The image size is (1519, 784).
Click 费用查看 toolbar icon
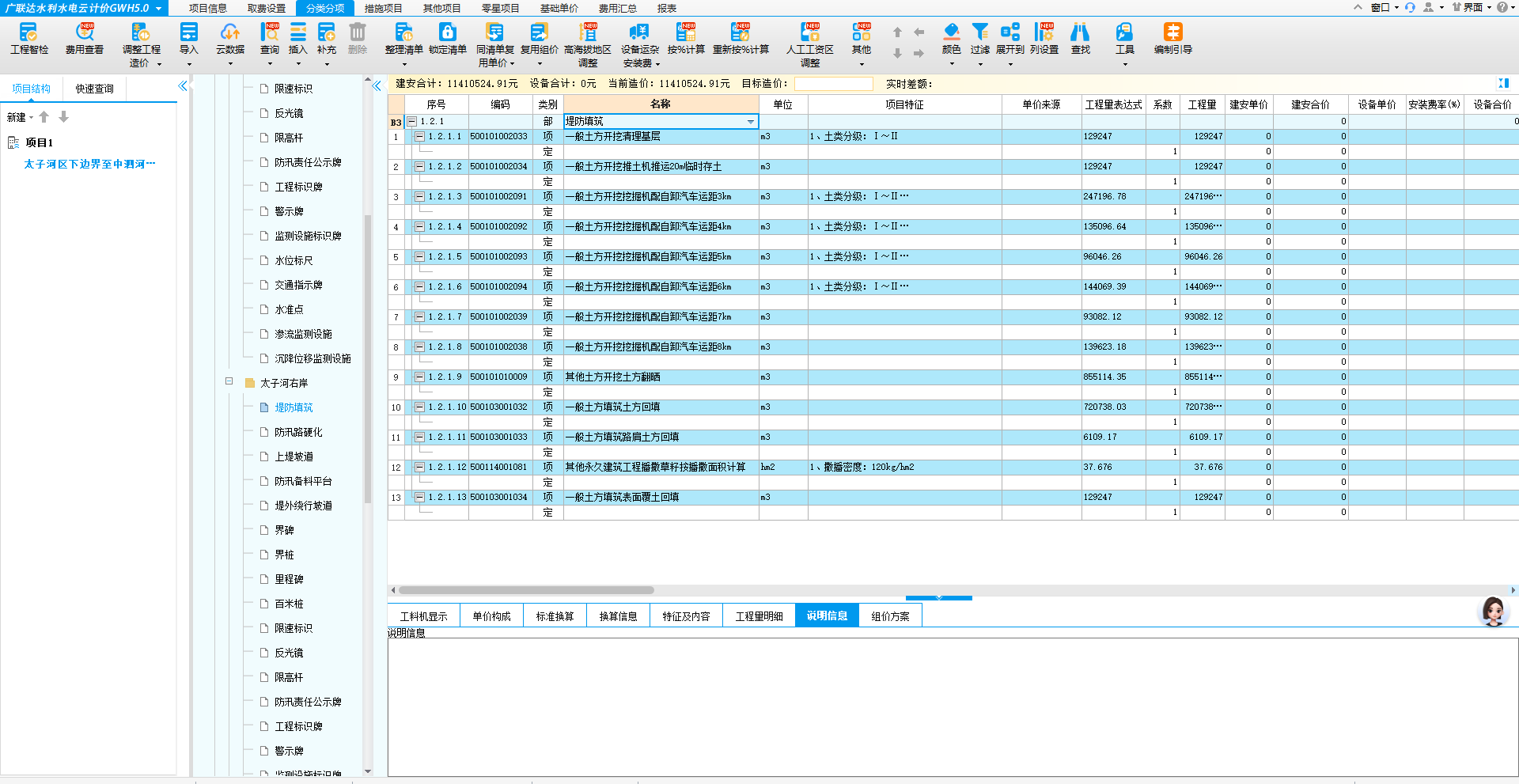85,39
